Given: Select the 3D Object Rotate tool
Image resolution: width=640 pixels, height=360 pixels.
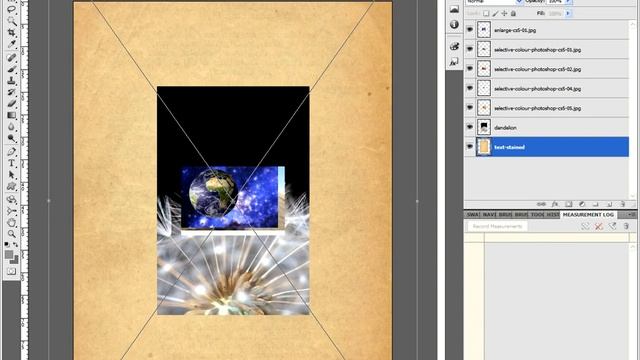Looking at the screenshot, I should (x=11, y=200).
